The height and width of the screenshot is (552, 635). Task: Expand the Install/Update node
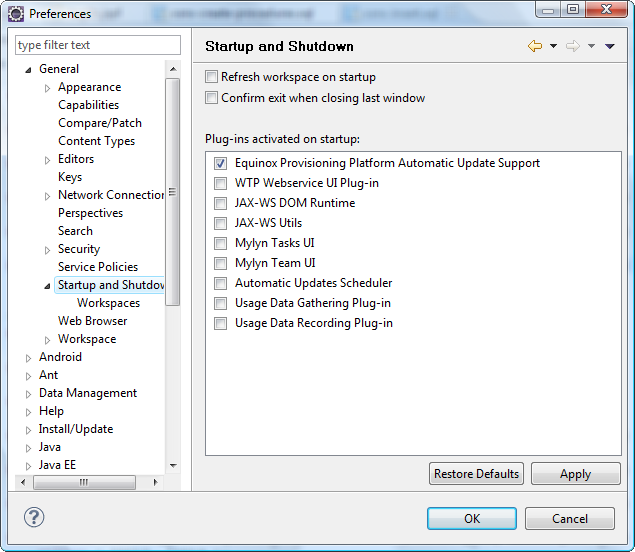(x=28, y=431)
